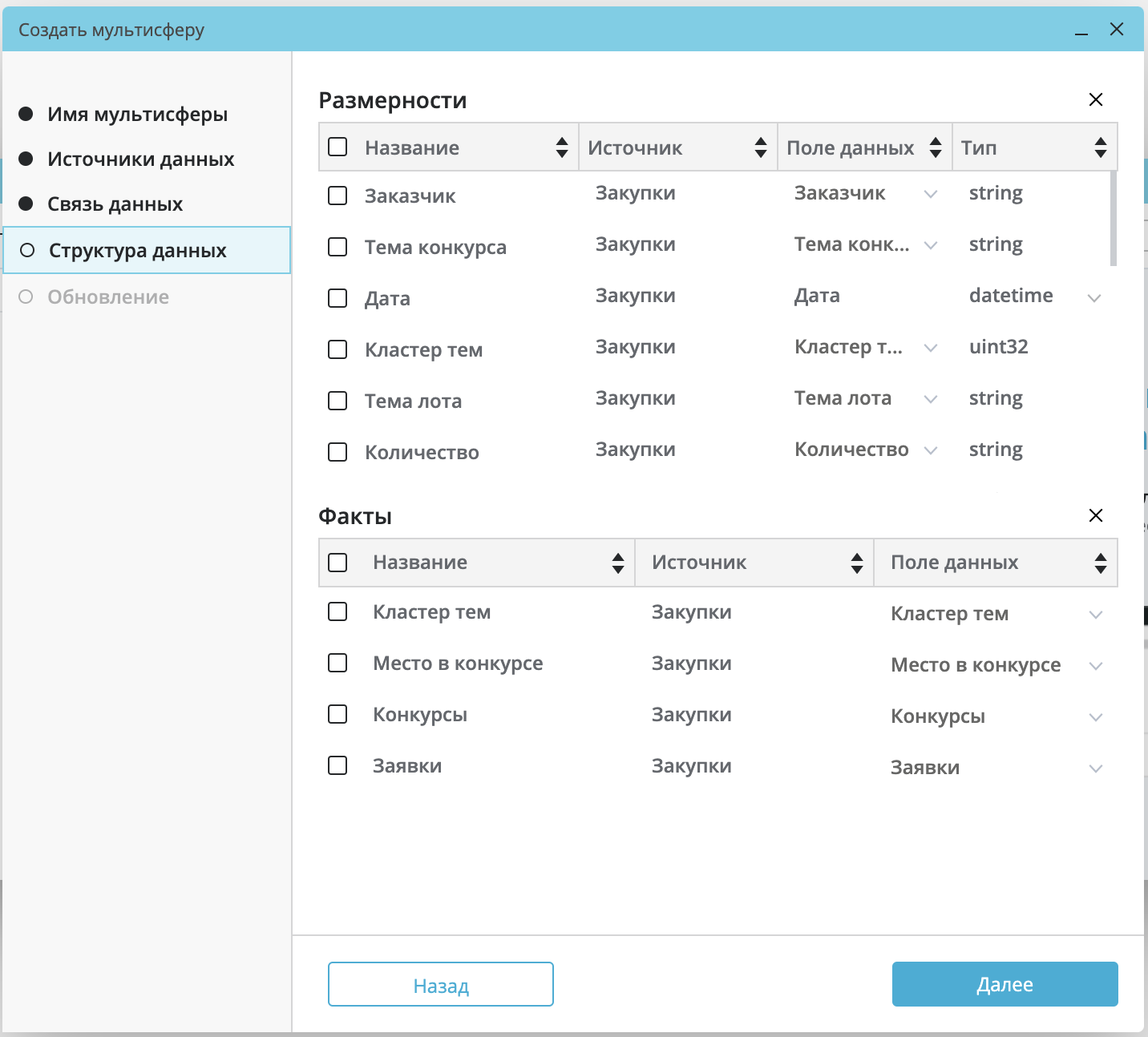Select all dimensions via header checkbox
1148x1037 pixels.
coord(338,147)
